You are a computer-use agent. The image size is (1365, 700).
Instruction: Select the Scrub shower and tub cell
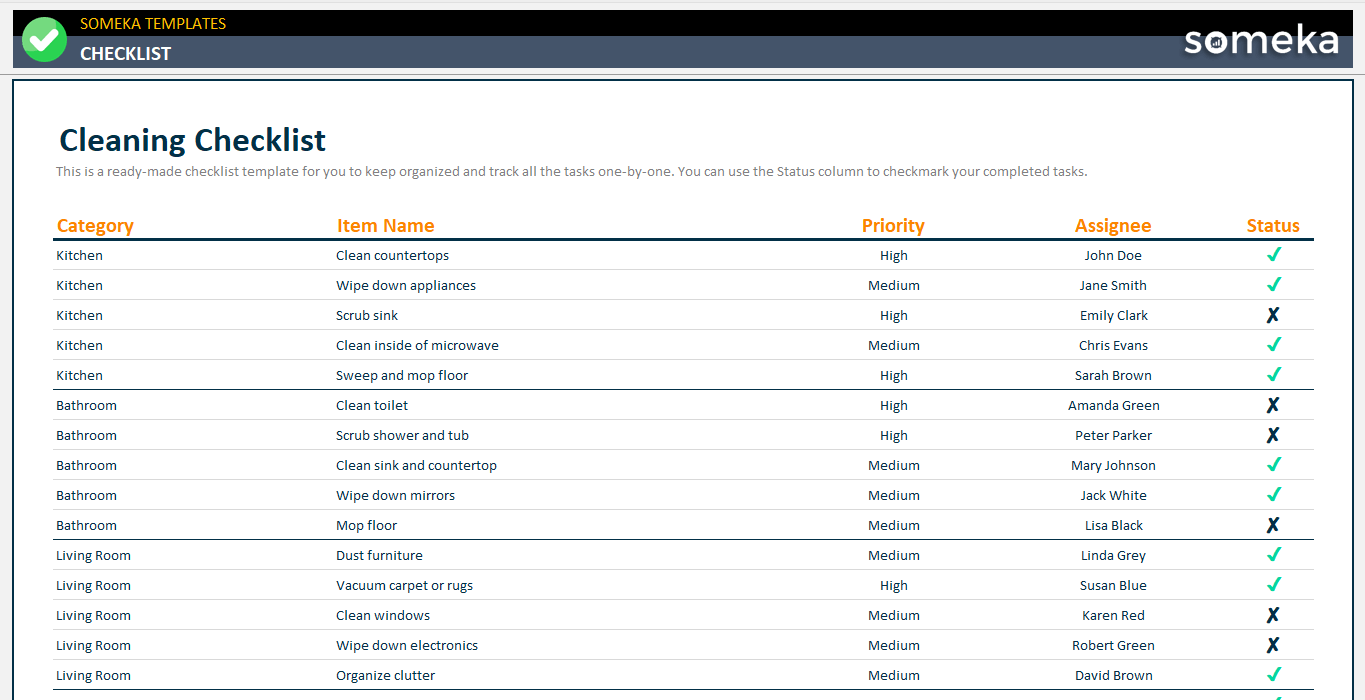tap(402, 436)
